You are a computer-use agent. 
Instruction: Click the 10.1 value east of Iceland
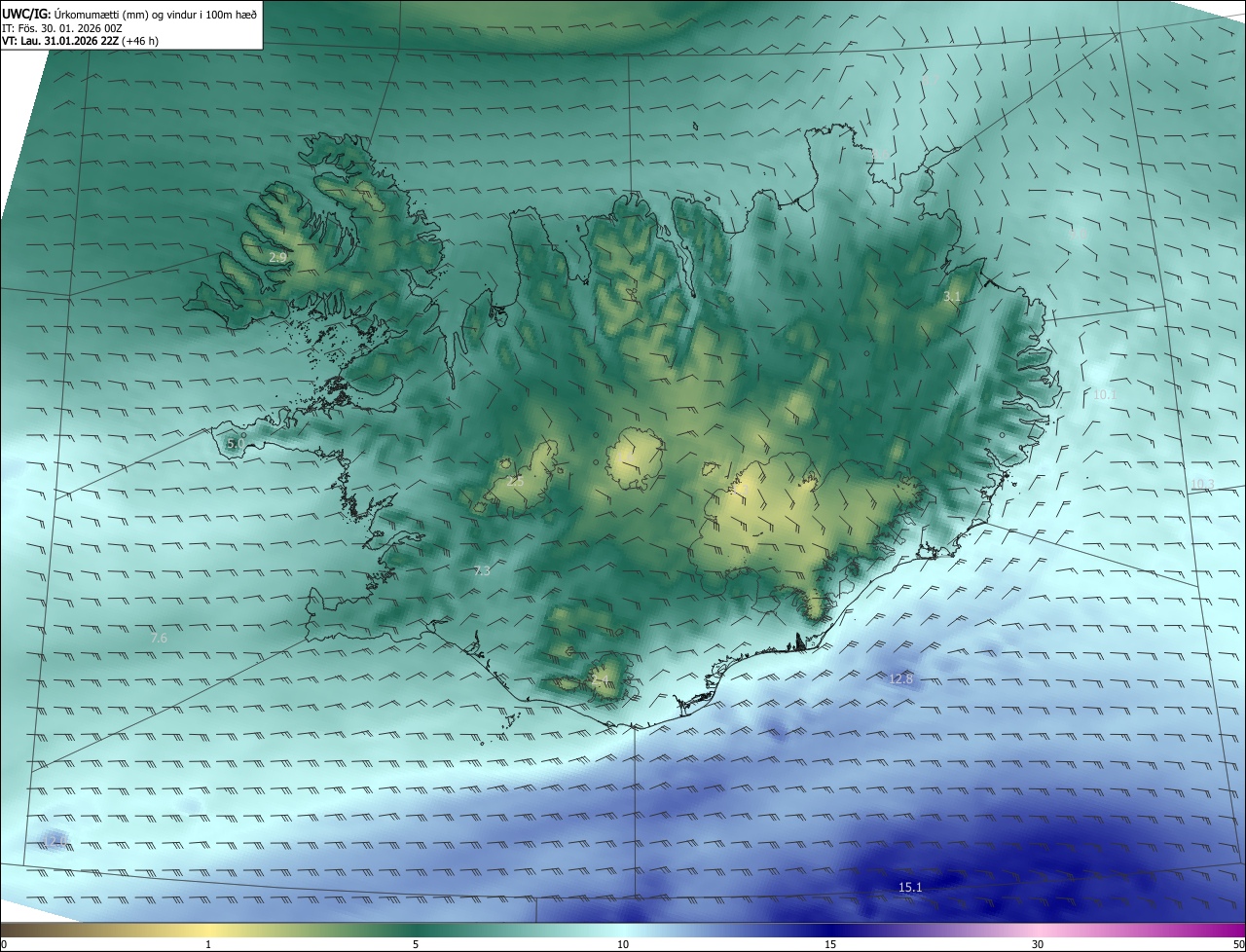(x=1105, y=394)
